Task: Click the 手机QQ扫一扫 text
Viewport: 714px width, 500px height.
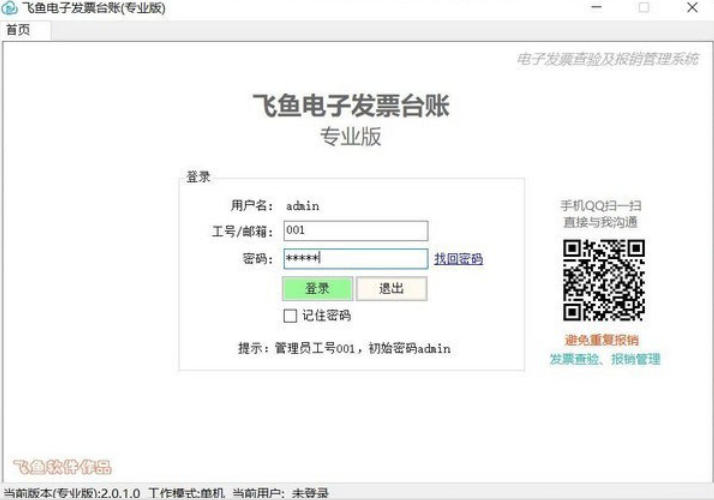Action: [601, 206]
